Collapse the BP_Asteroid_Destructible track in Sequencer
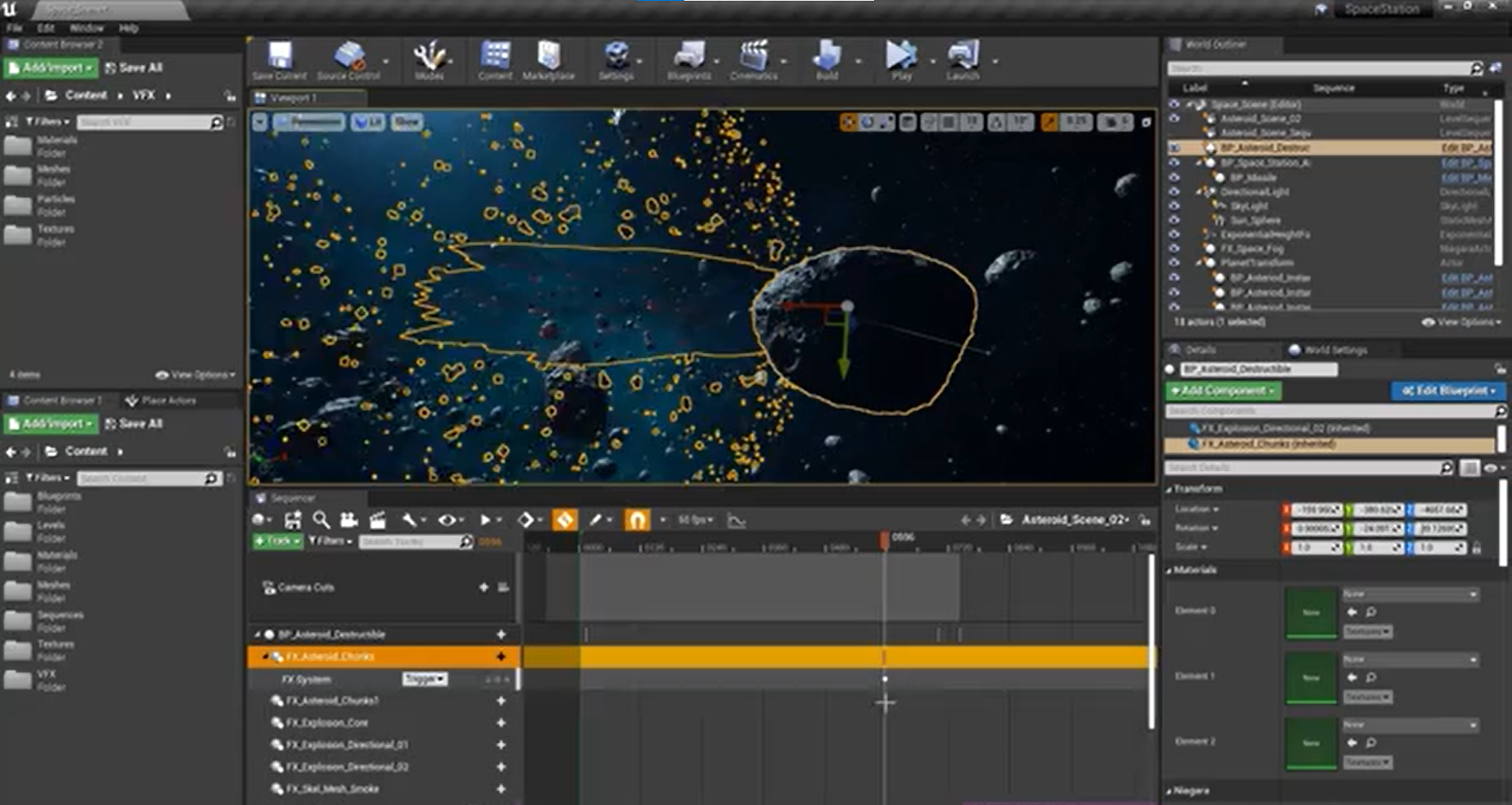This screenshot has width=1512, height=805. 258,634
